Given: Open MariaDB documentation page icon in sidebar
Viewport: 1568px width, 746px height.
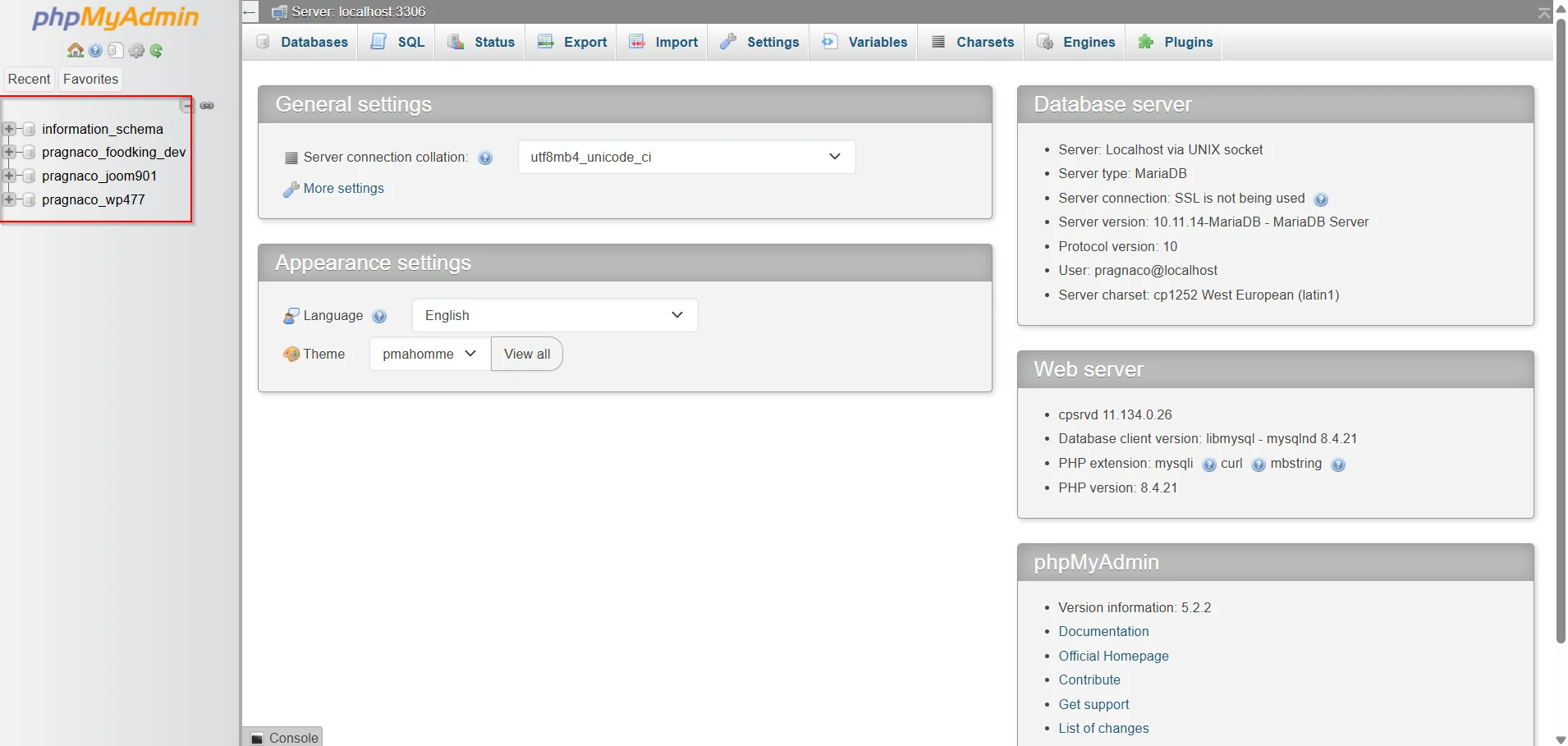Looking at the screenshot, I should click(x=116, y=51).
